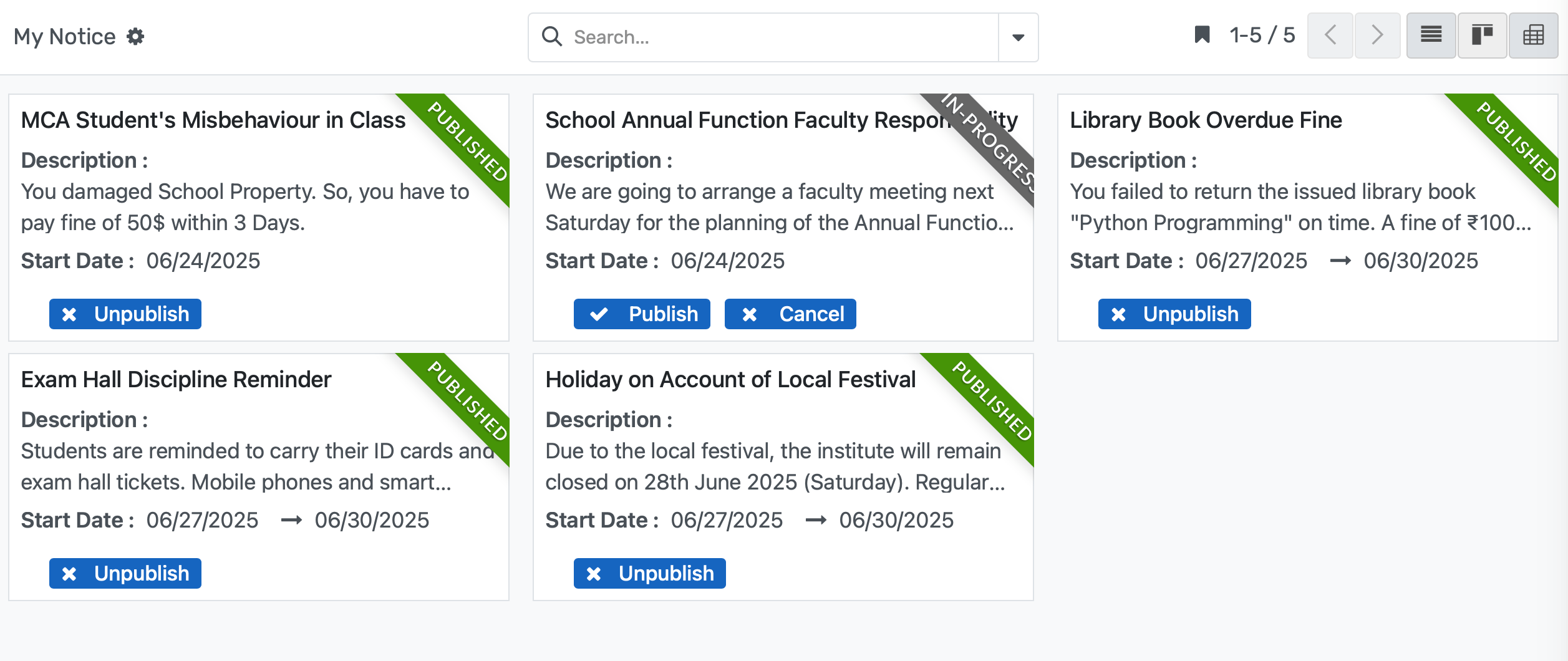Unpublish the Library Book Overdue Fine notice

click(1174, 314)
